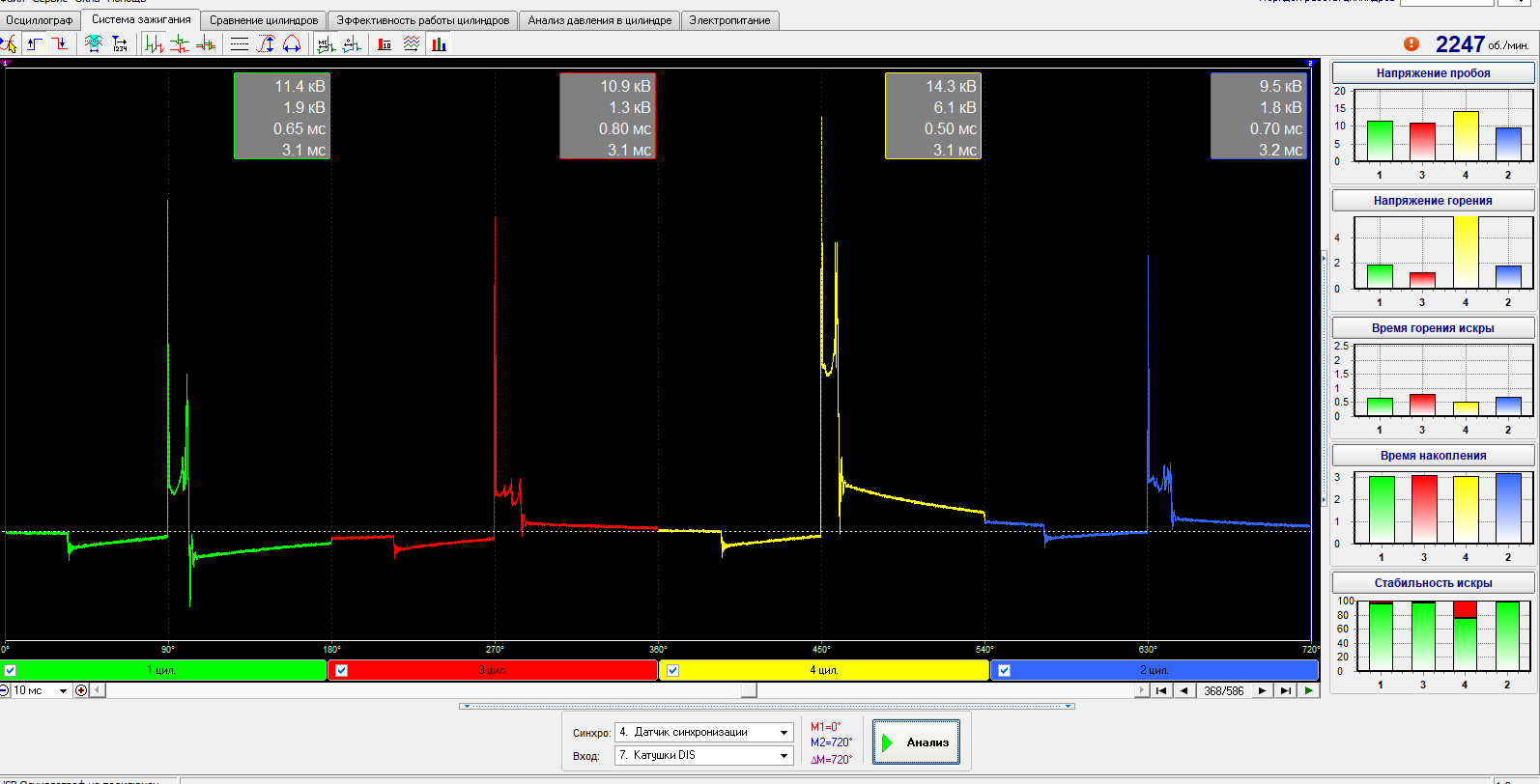The width and height of the screenshot is (1540, 784).
Task: Click the Анализ button
Action: point(916,742)
